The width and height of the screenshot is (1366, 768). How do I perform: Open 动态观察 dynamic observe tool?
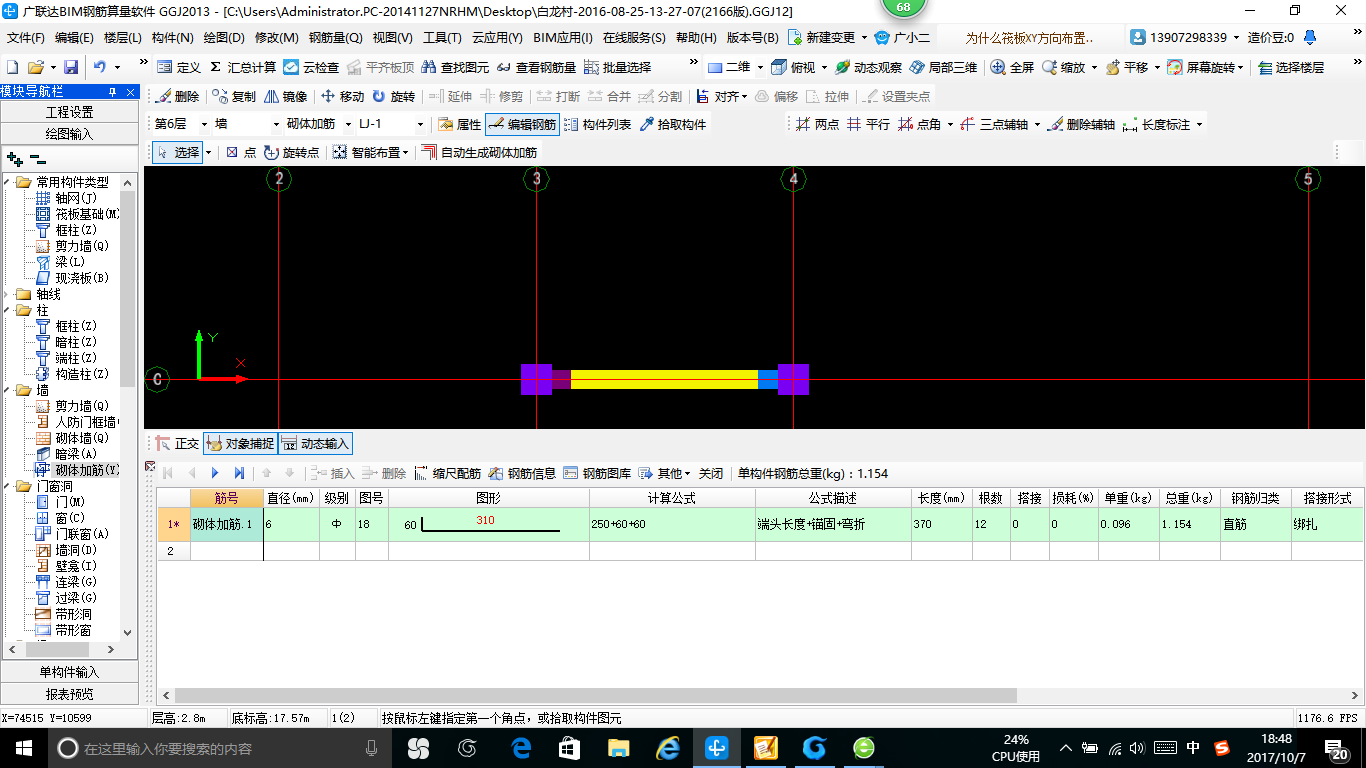coord(868,67)
